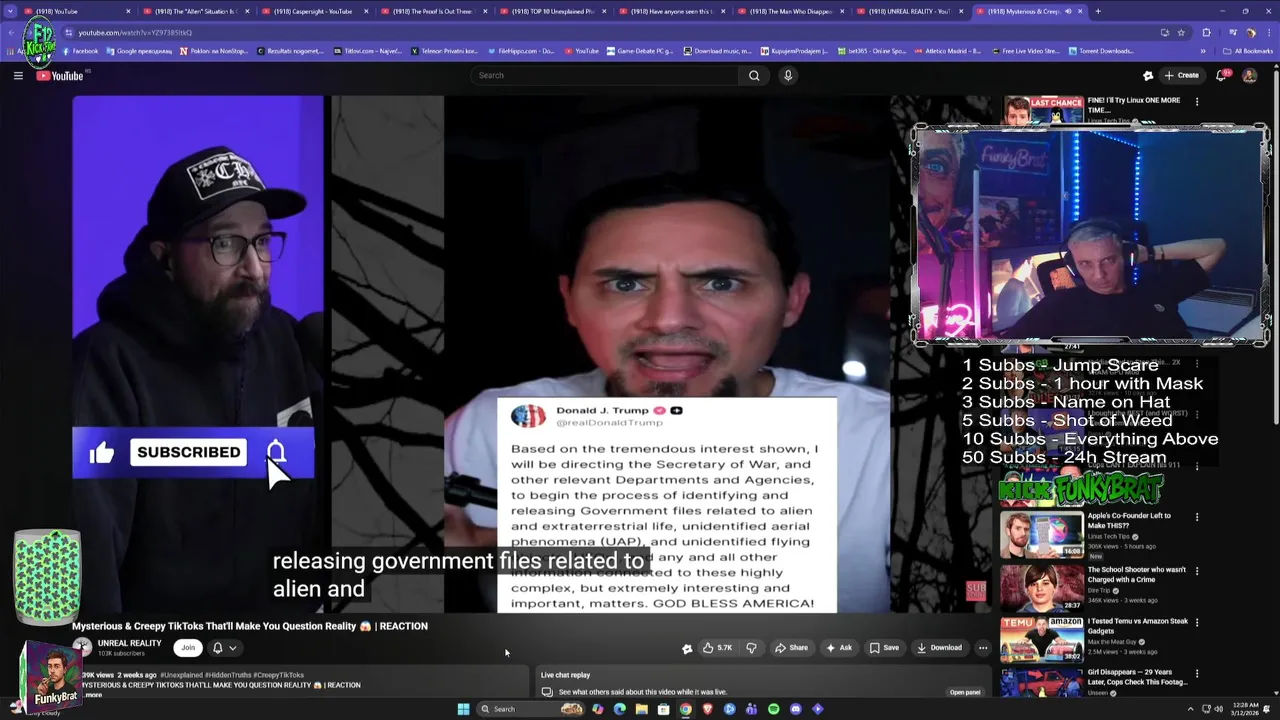Image resolution: width=1280 pixels, height=720 pixels.
Task: Open Windows Start menu
Action: 463,709
